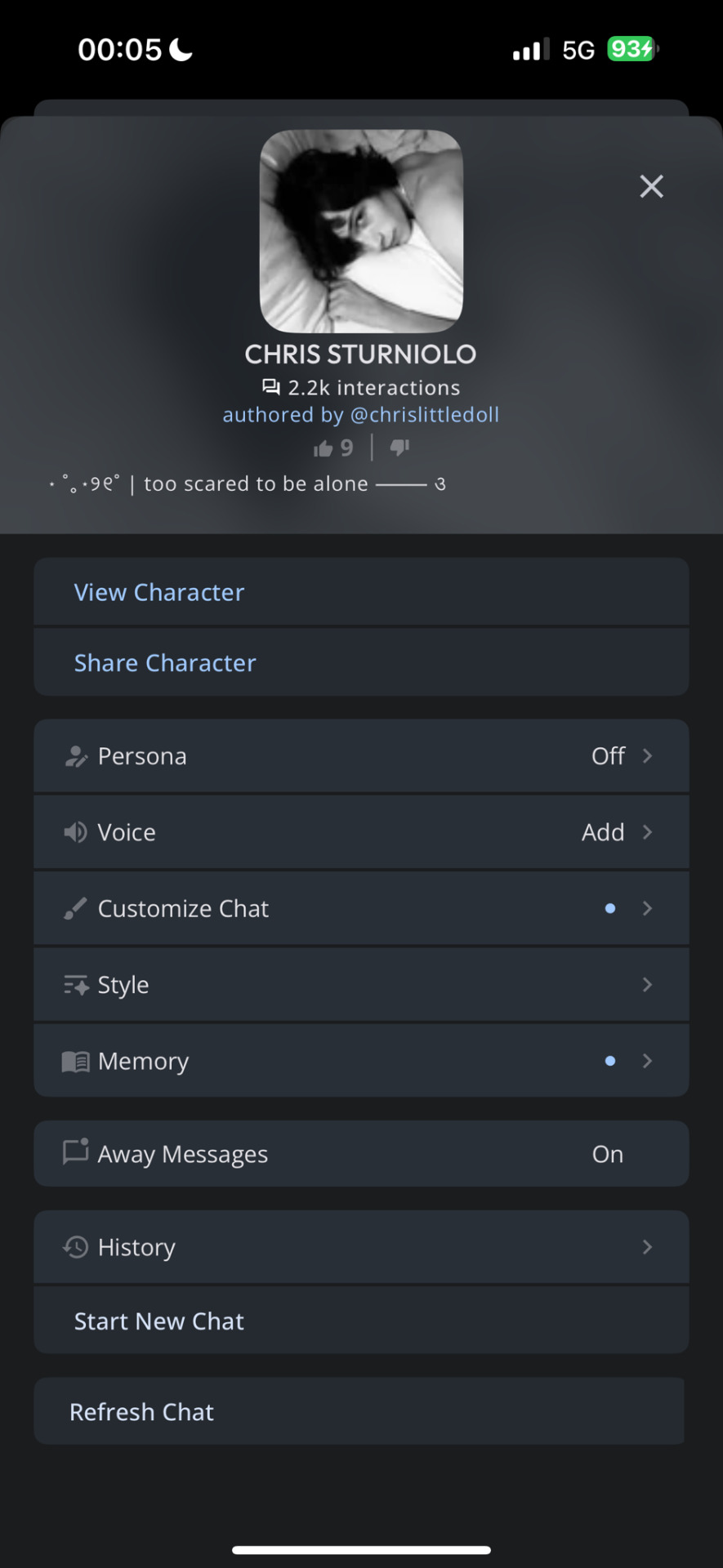The height and width of the screenshot is (1568, 723).
Task: Expand the History row chevron
Action: (647, 1247)
